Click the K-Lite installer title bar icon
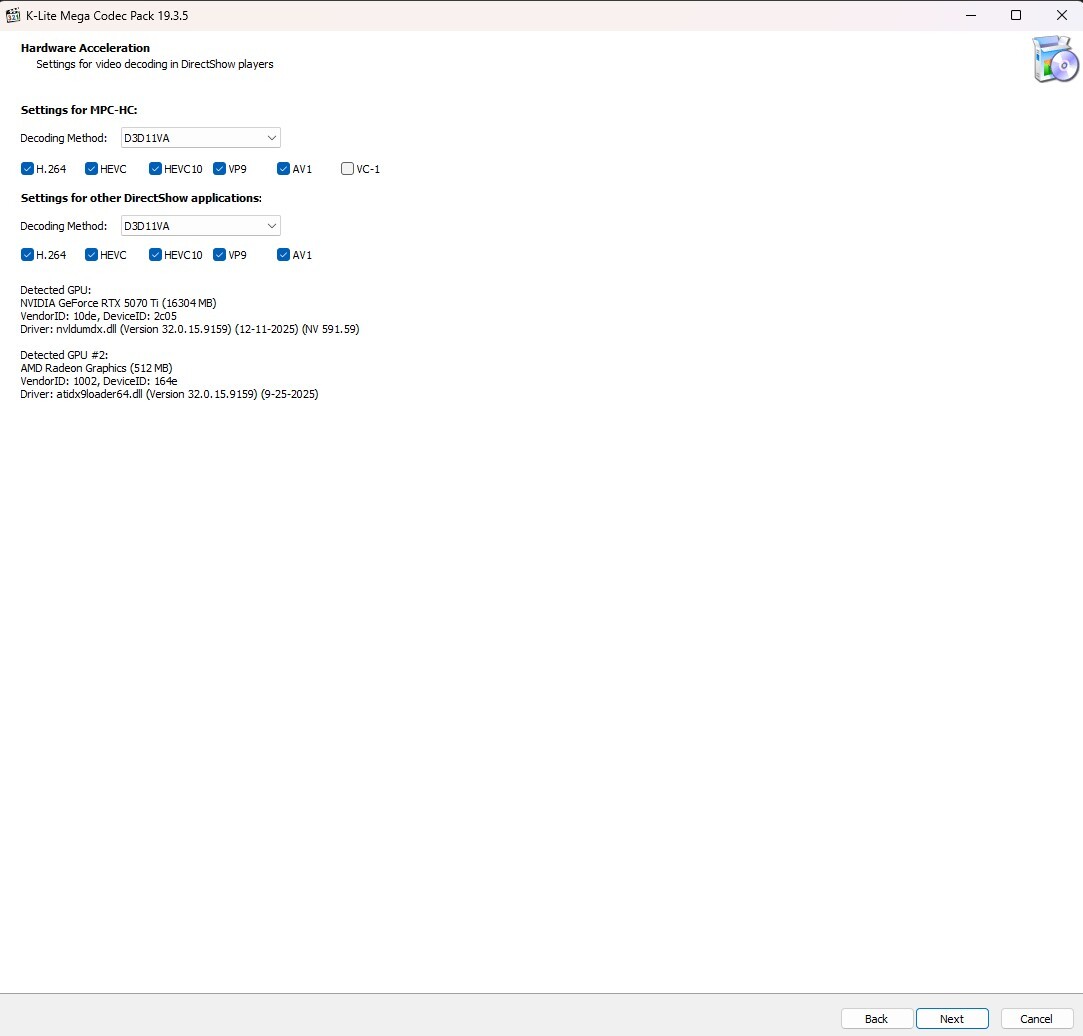Viewport: 1083px width, 1036px height. [14, 16]
